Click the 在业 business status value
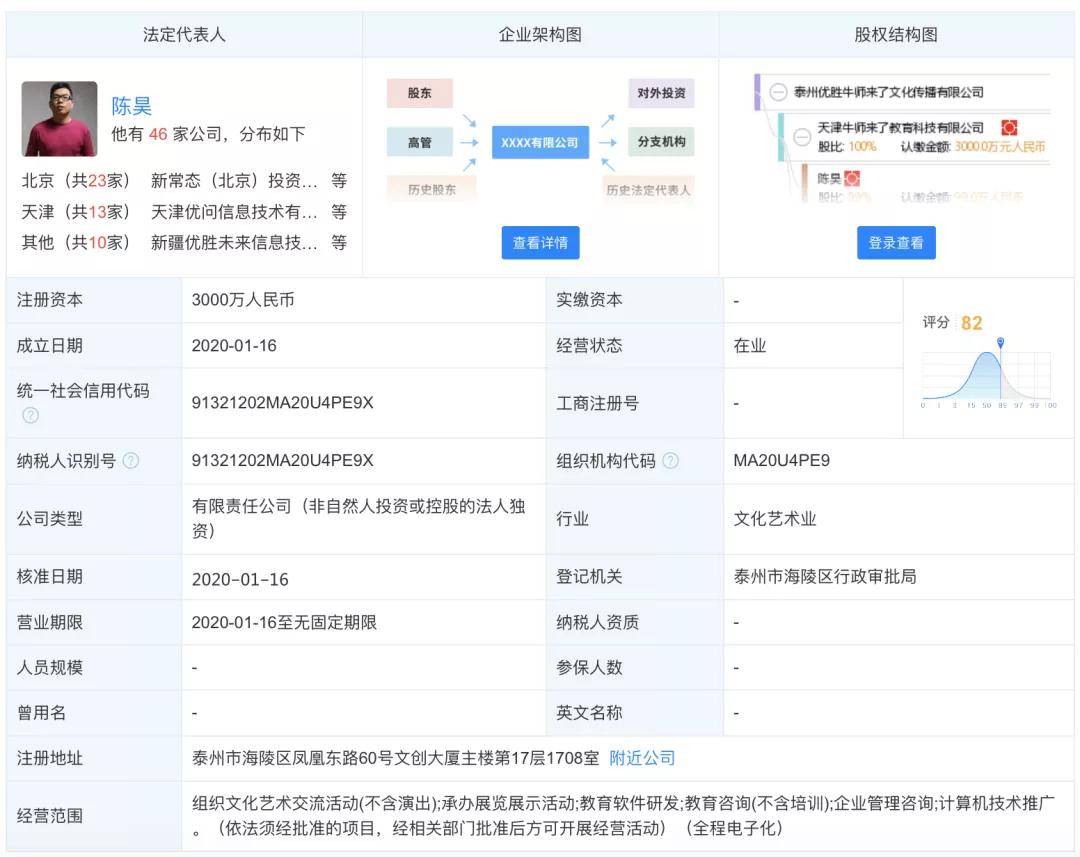Viewport: 1080px width, 857px height. pos(749,345)
